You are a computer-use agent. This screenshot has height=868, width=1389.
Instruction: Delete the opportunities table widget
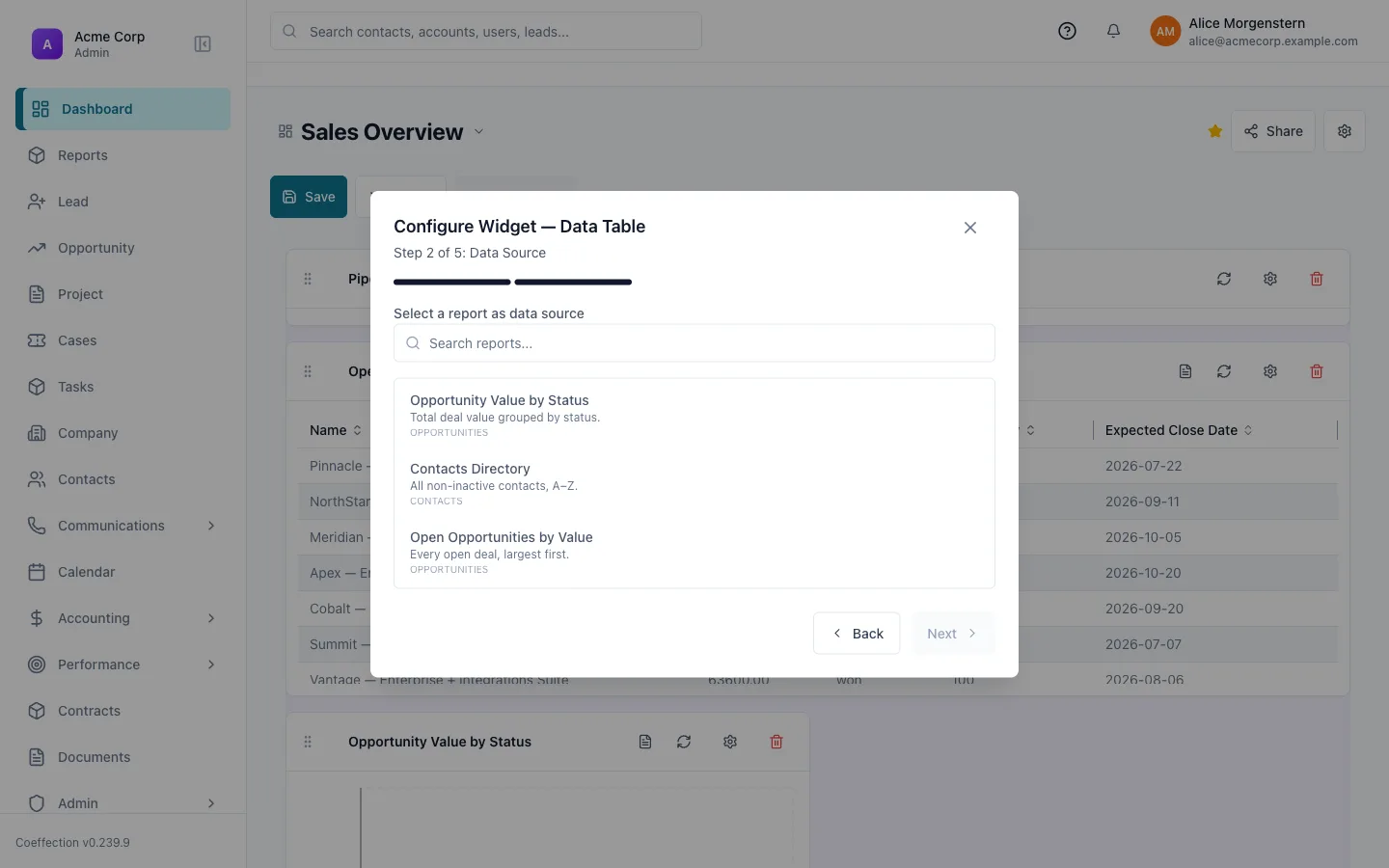[1317, 371]
